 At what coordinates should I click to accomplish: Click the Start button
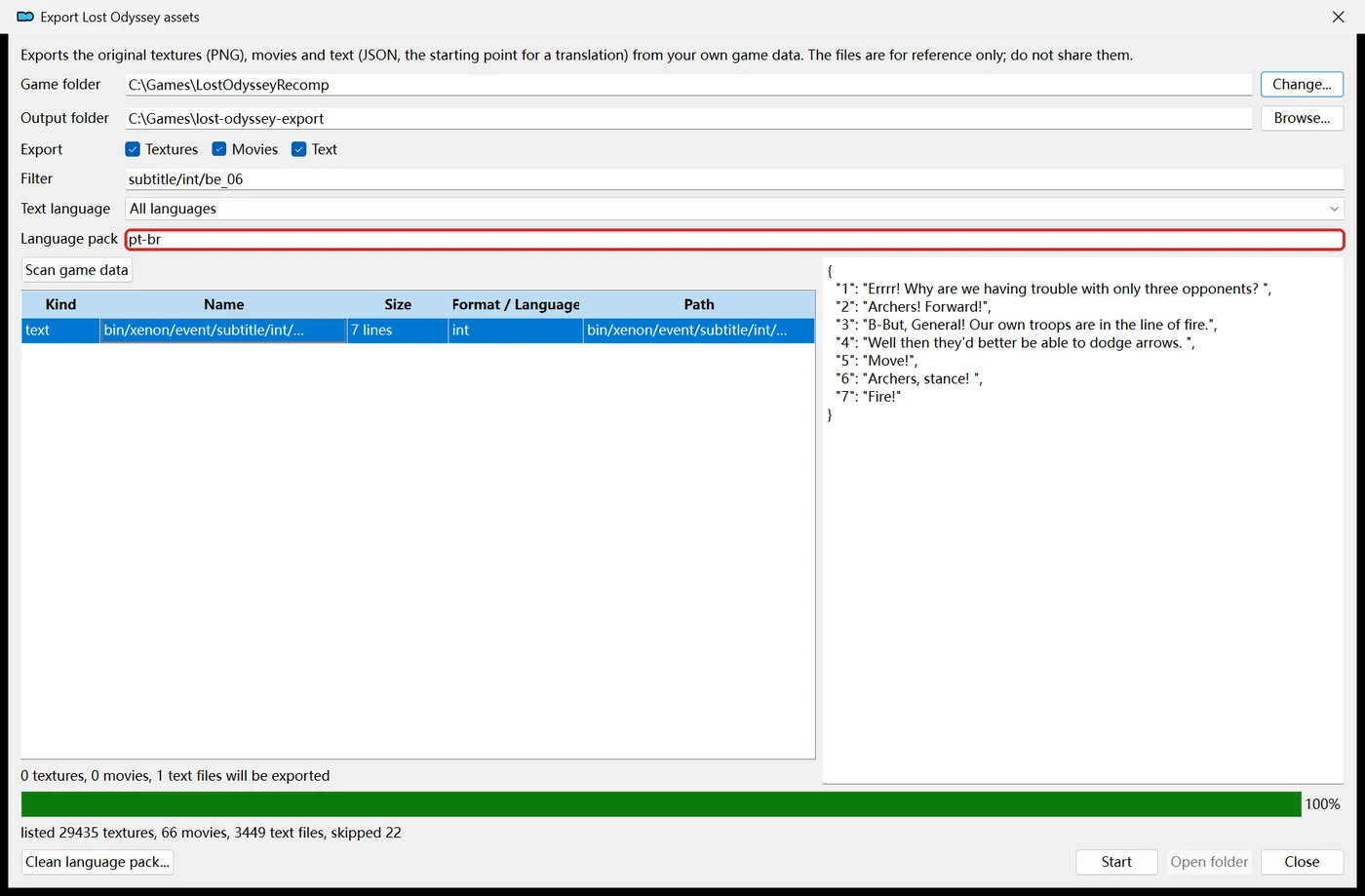click(1116, 862)
